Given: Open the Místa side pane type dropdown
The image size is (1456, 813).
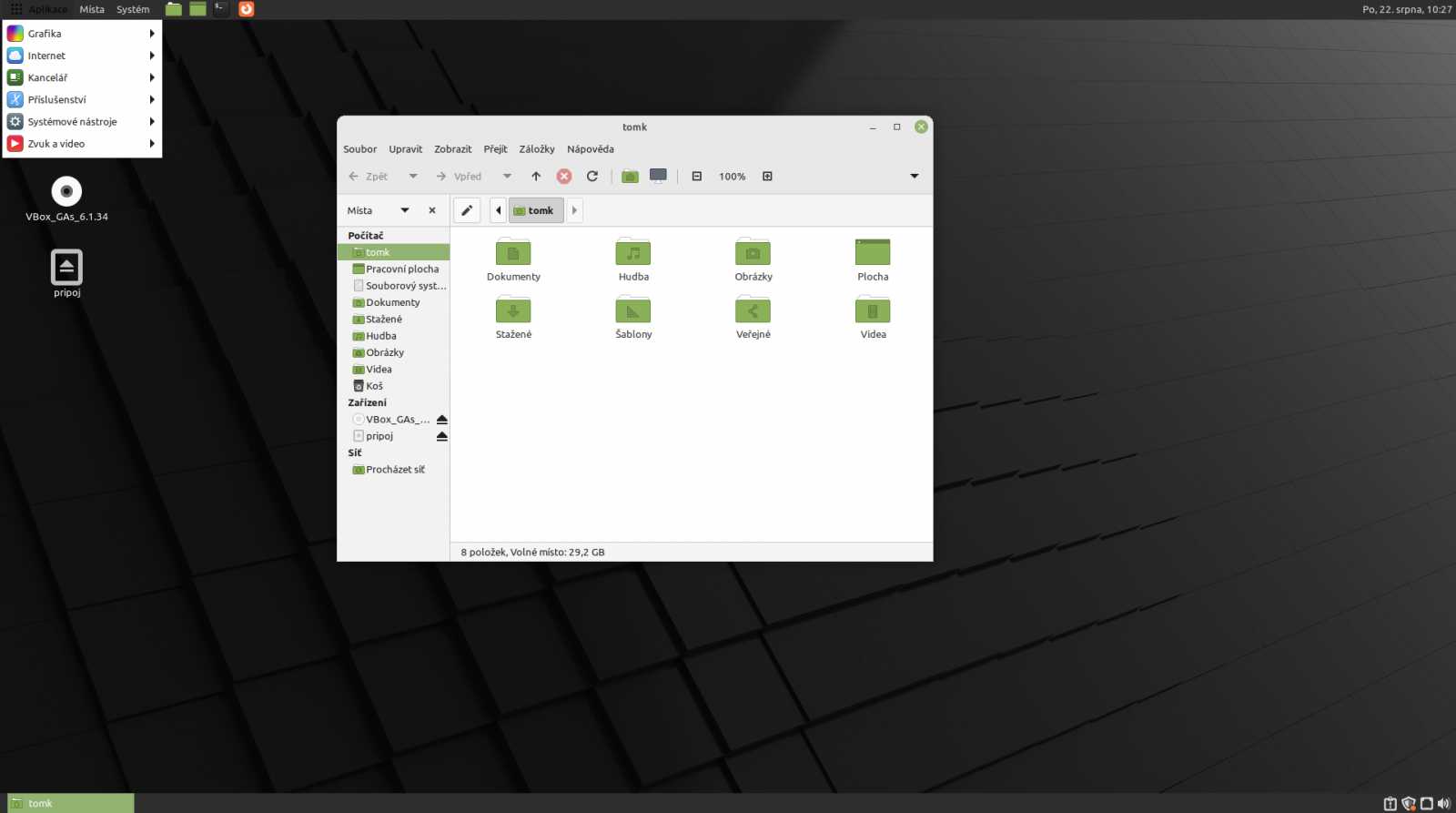Looking at the screenshot, I should point(405,210).
